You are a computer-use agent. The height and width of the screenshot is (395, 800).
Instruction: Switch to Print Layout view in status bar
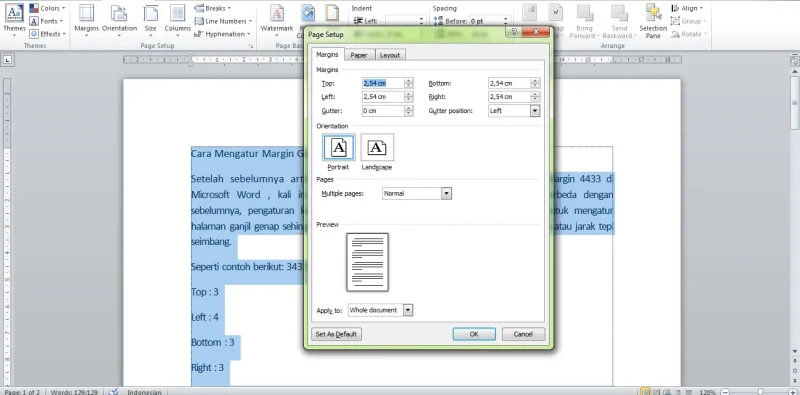point(646,392)
